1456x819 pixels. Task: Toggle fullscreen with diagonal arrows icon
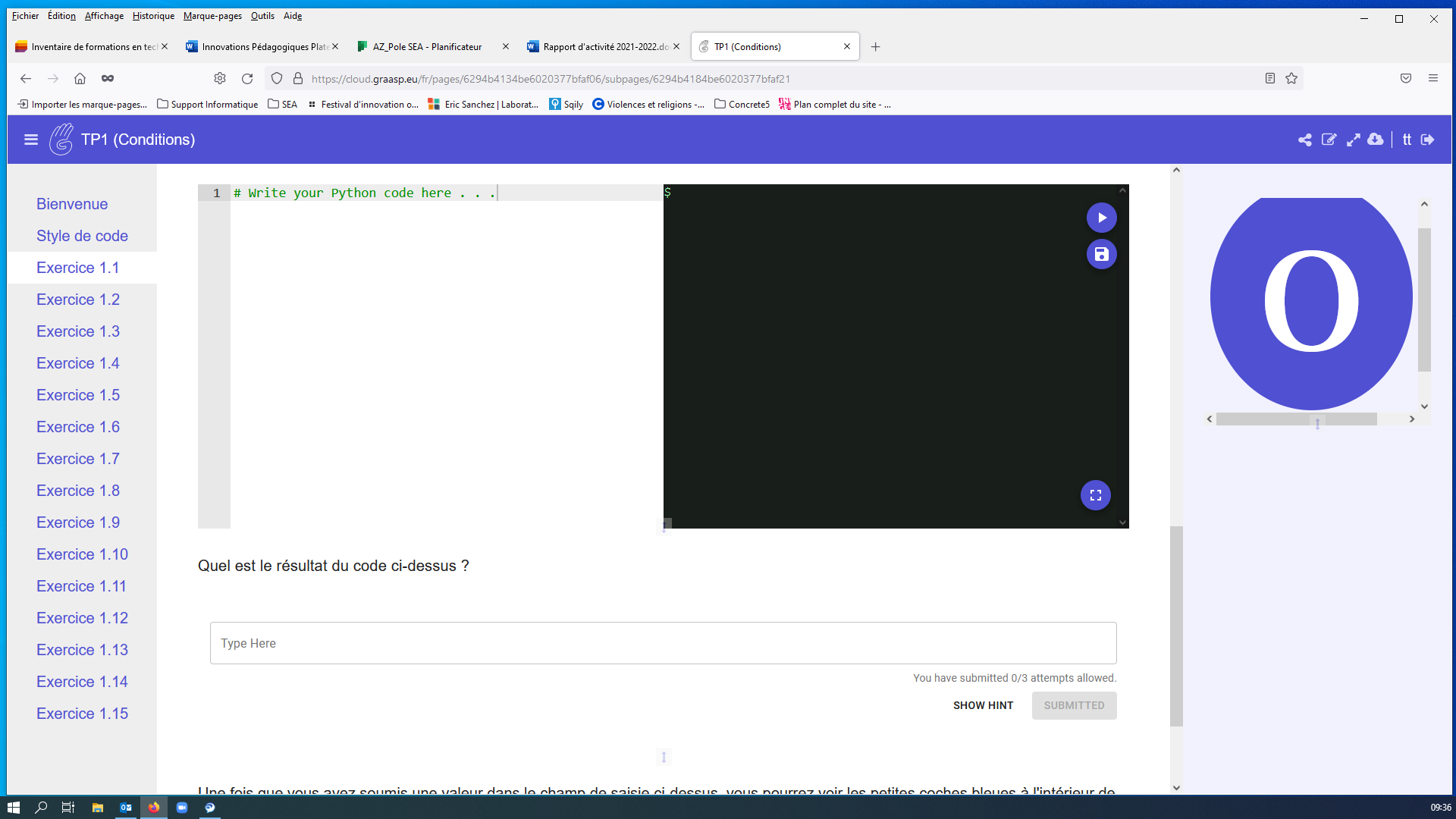click(x=1353, y=140)
